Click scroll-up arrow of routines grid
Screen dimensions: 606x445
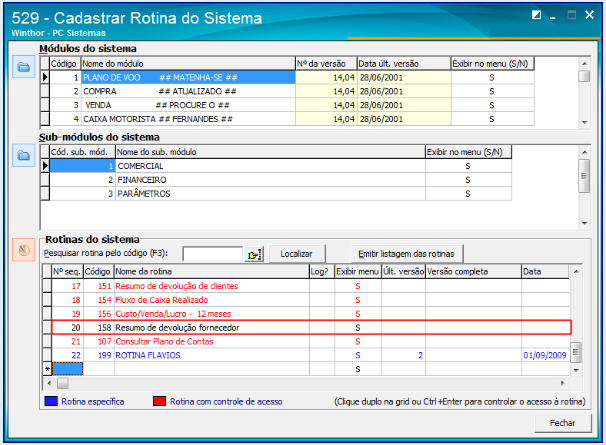(x=576, y=272)
